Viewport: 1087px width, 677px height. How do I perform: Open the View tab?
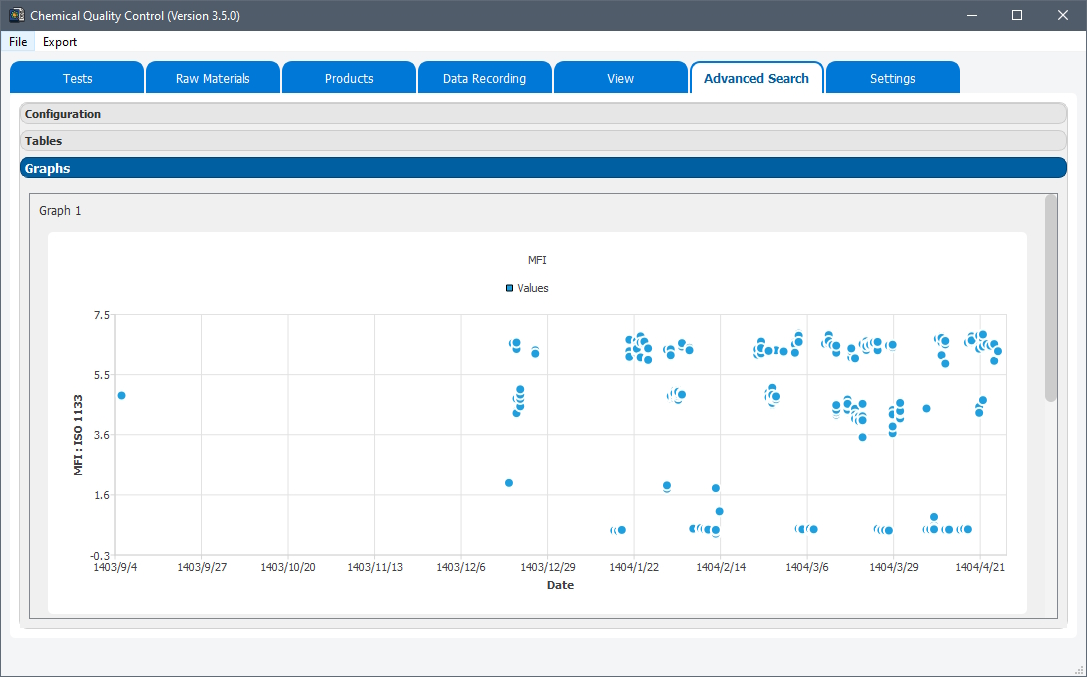[x=620, y=77]
